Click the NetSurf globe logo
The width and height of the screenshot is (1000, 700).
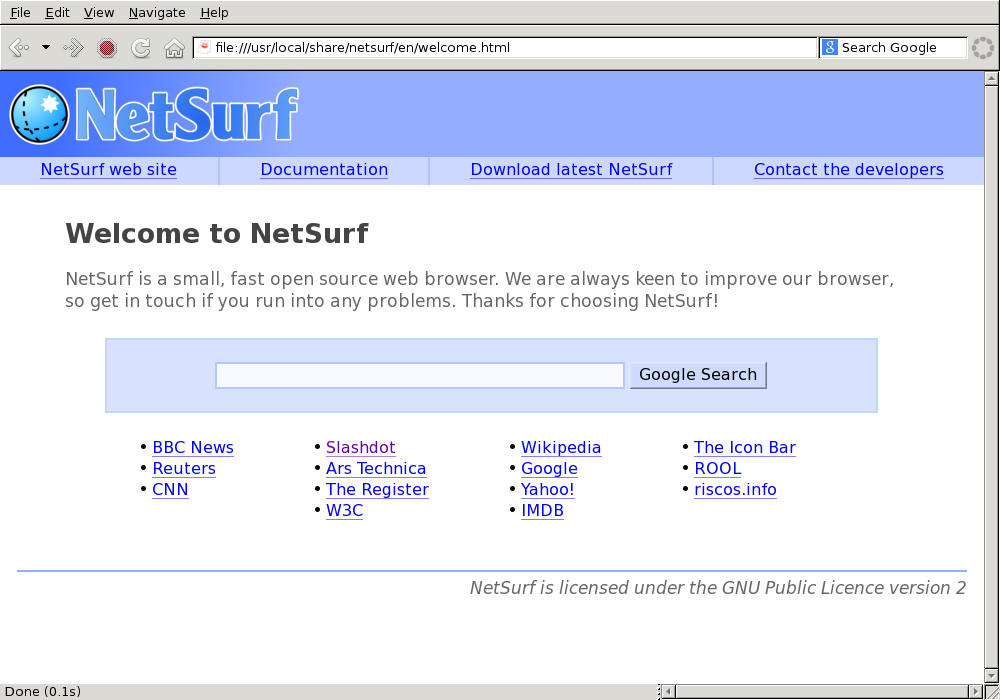click(40, 114)
